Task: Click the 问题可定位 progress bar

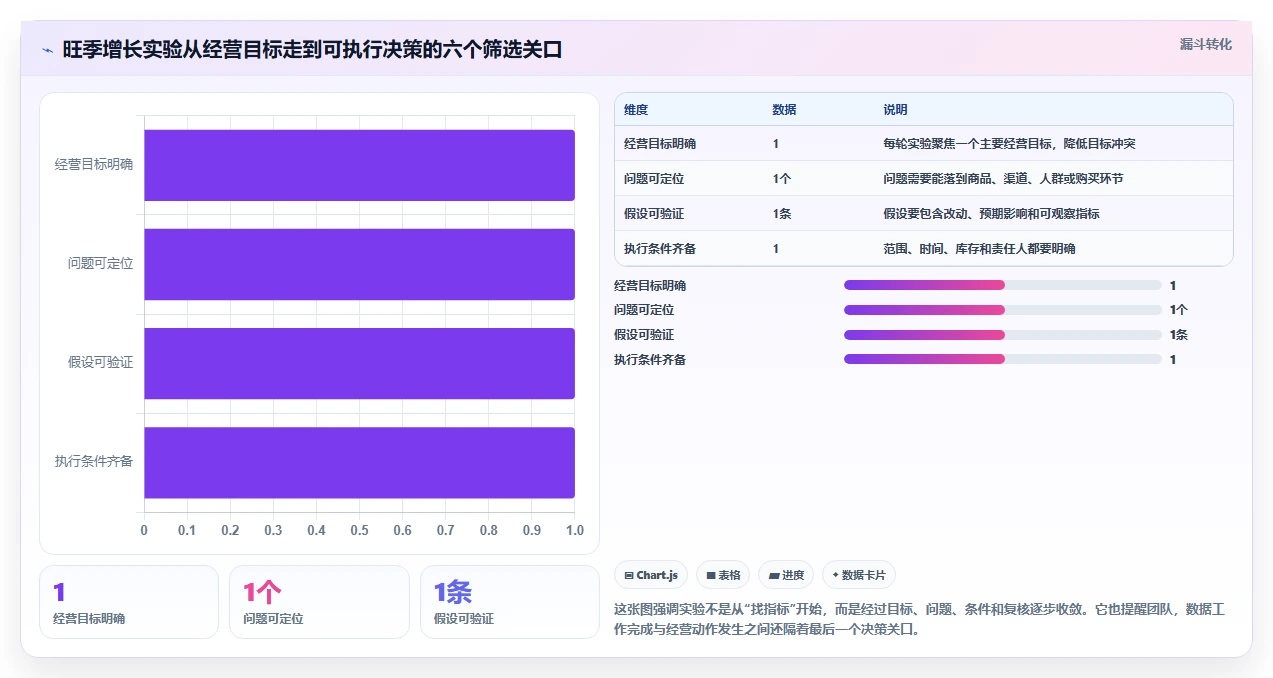Action: (1003, 310)
